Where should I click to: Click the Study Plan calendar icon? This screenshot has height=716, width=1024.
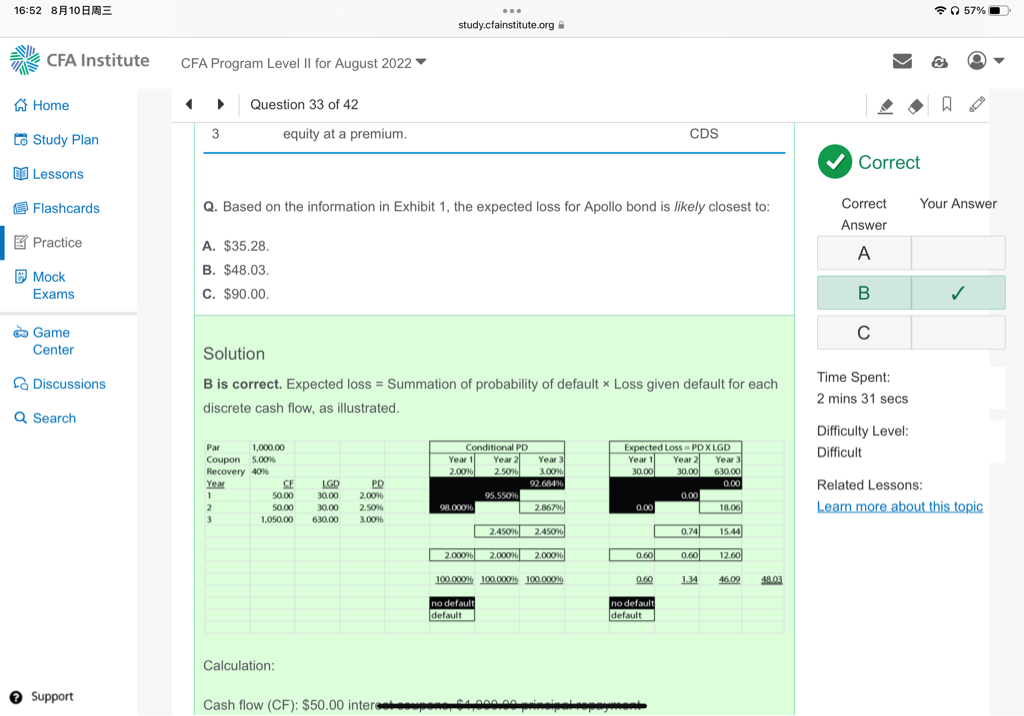coord(21,140)
